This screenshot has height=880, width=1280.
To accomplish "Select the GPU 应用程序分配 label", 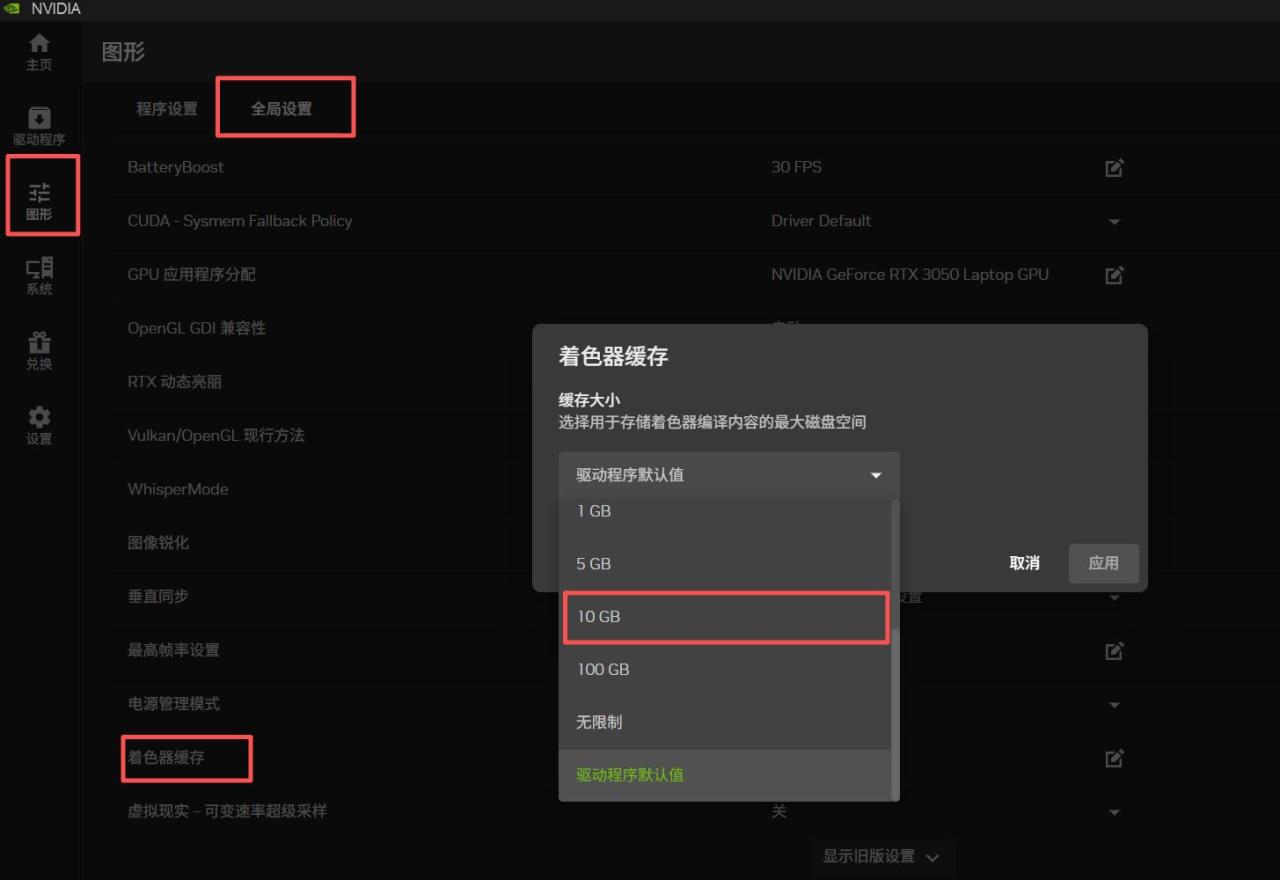I will coord(192,275).
